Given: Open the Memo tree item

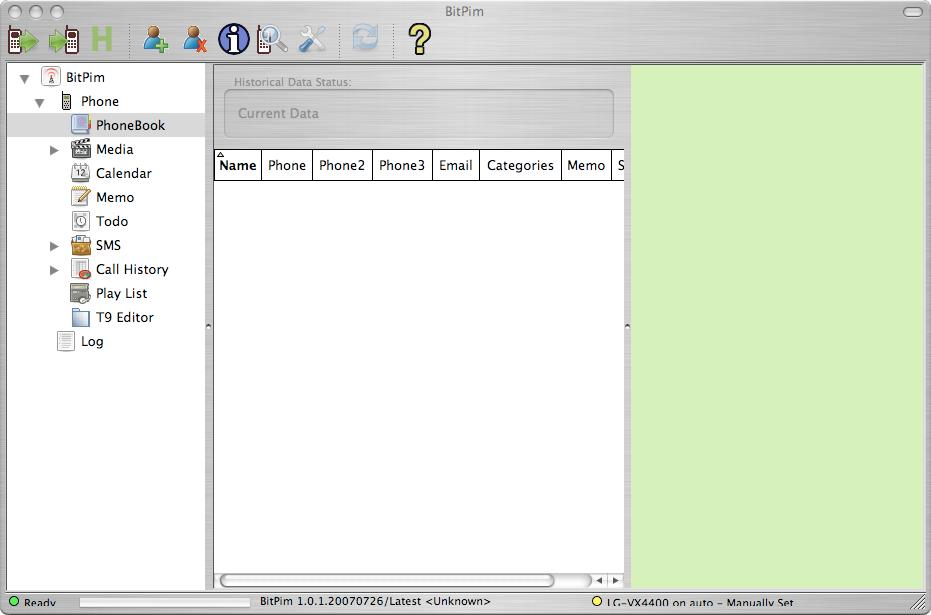Looking at the screenshot, I should [x=115, y=197].
